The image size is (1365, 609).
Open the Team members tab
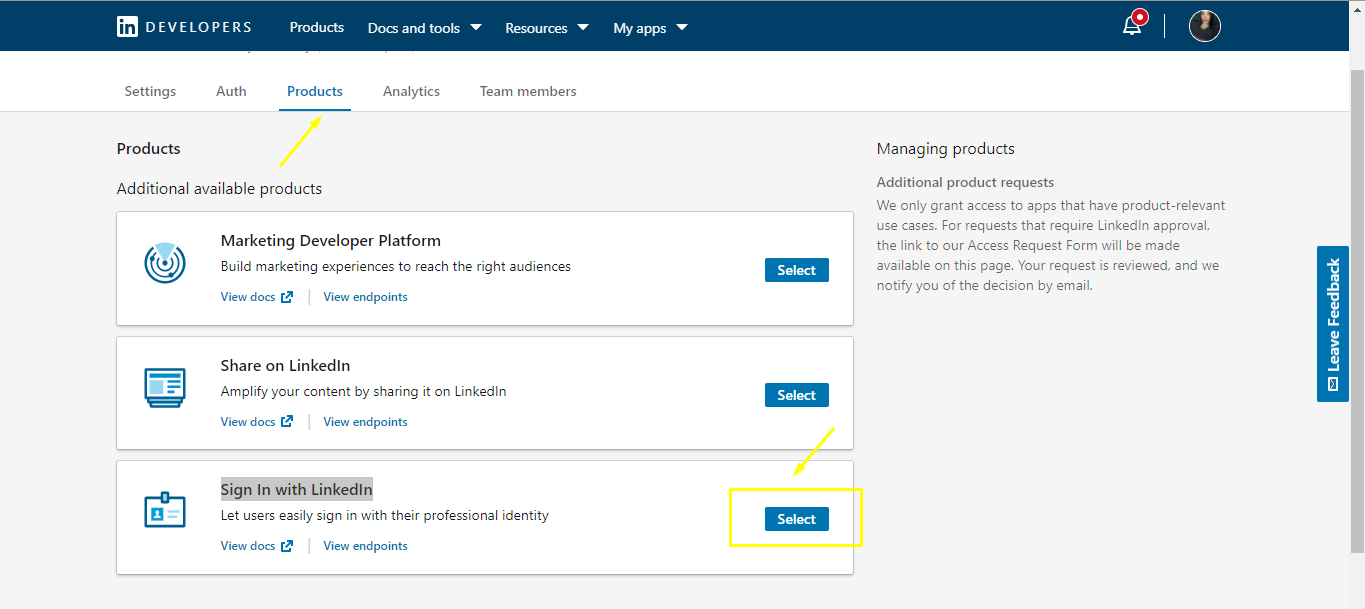click(528, 91)
